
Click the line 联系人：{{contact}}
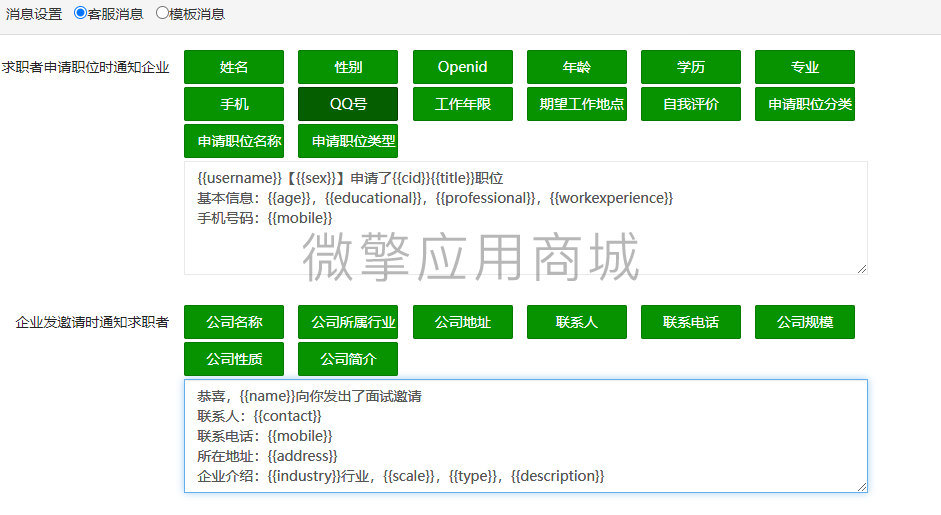259,416
